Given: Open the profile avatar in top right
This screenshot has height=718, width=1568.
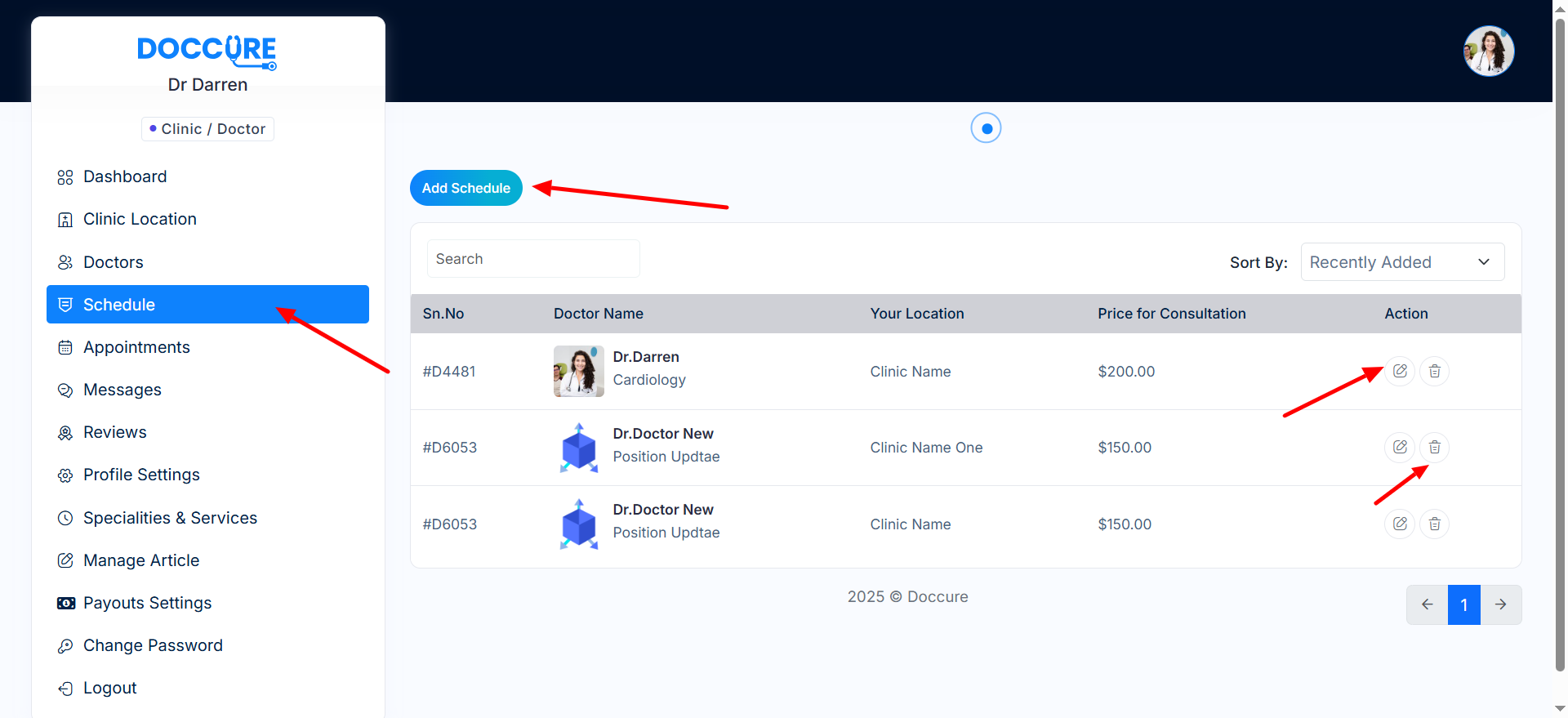Looking at the screenshot, I should pyautogui.click(x=1488, y=51).
